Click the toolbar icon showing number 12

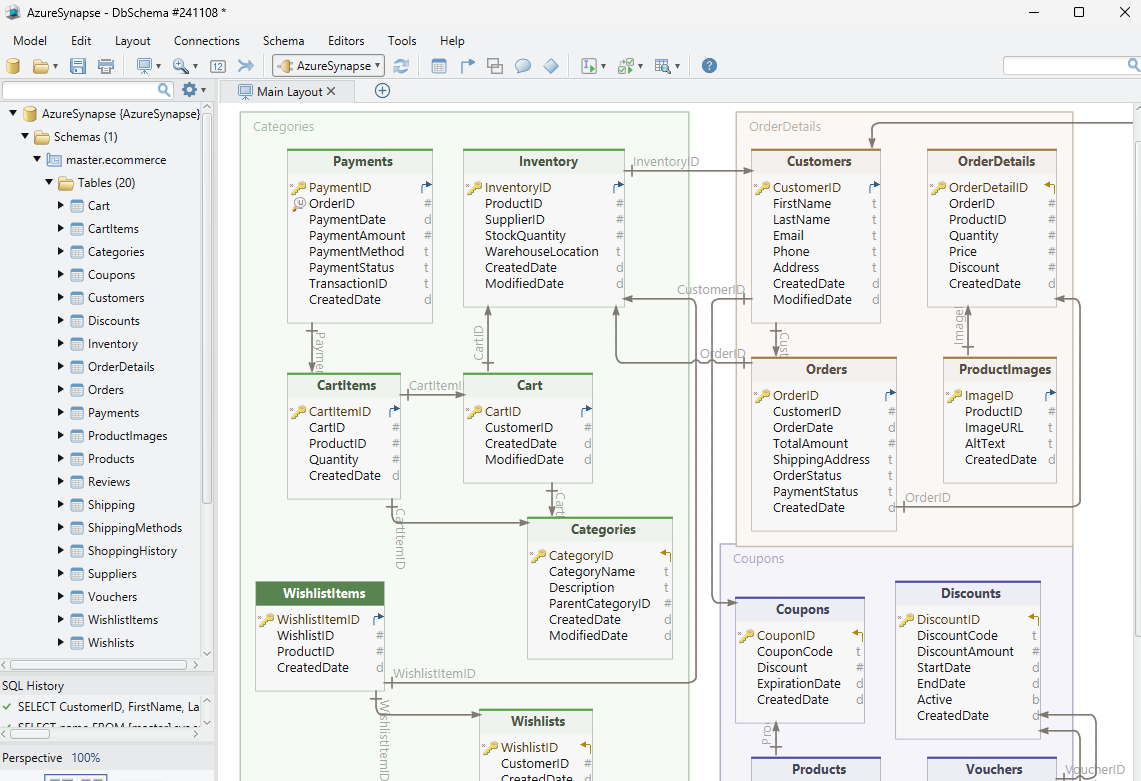point(218,66)
